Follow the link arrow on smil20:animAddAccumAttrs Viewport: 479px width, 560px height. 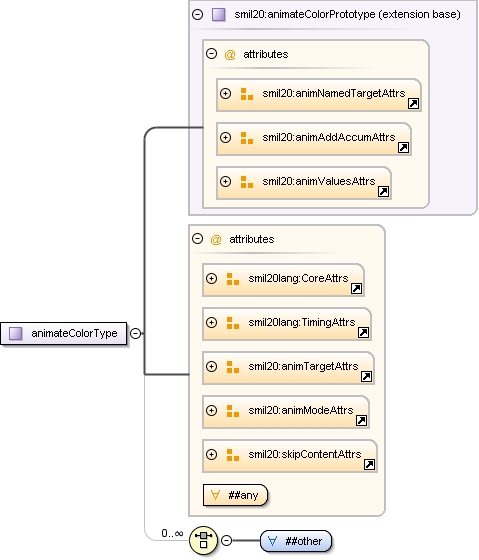(403, 148)
